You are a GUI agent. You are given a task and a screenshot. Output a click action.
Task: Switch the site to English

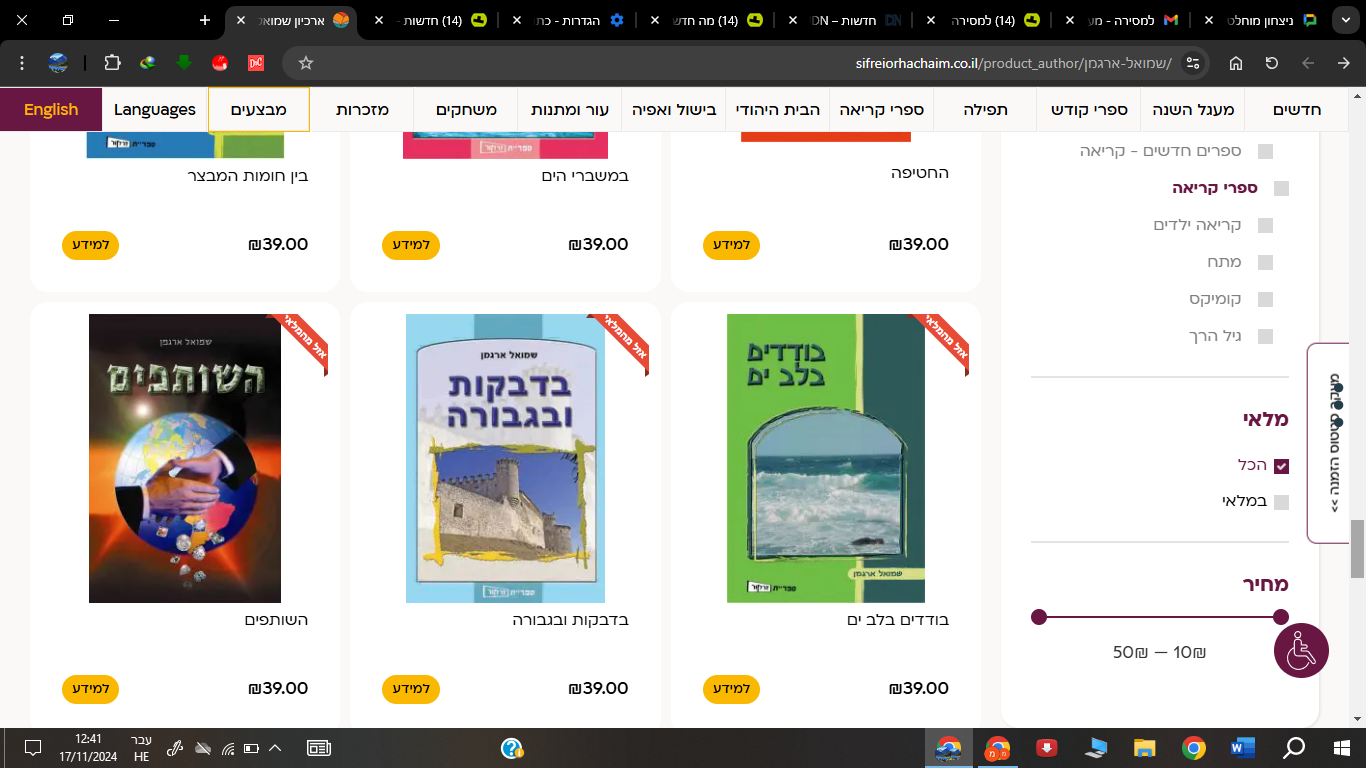[51, 109]
